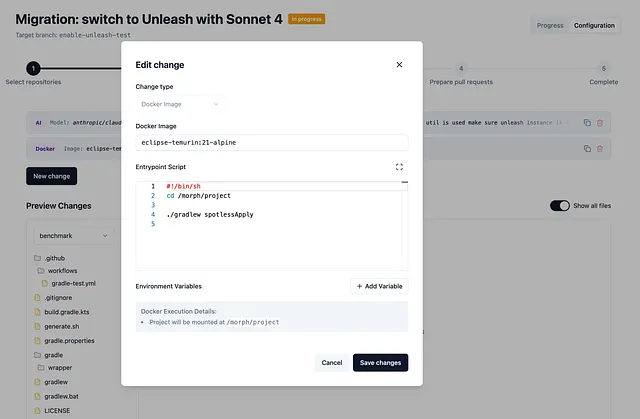Delete the AI model change row
Image resolution: width=640 pixels, height=419 pixels.
(600, 122)
